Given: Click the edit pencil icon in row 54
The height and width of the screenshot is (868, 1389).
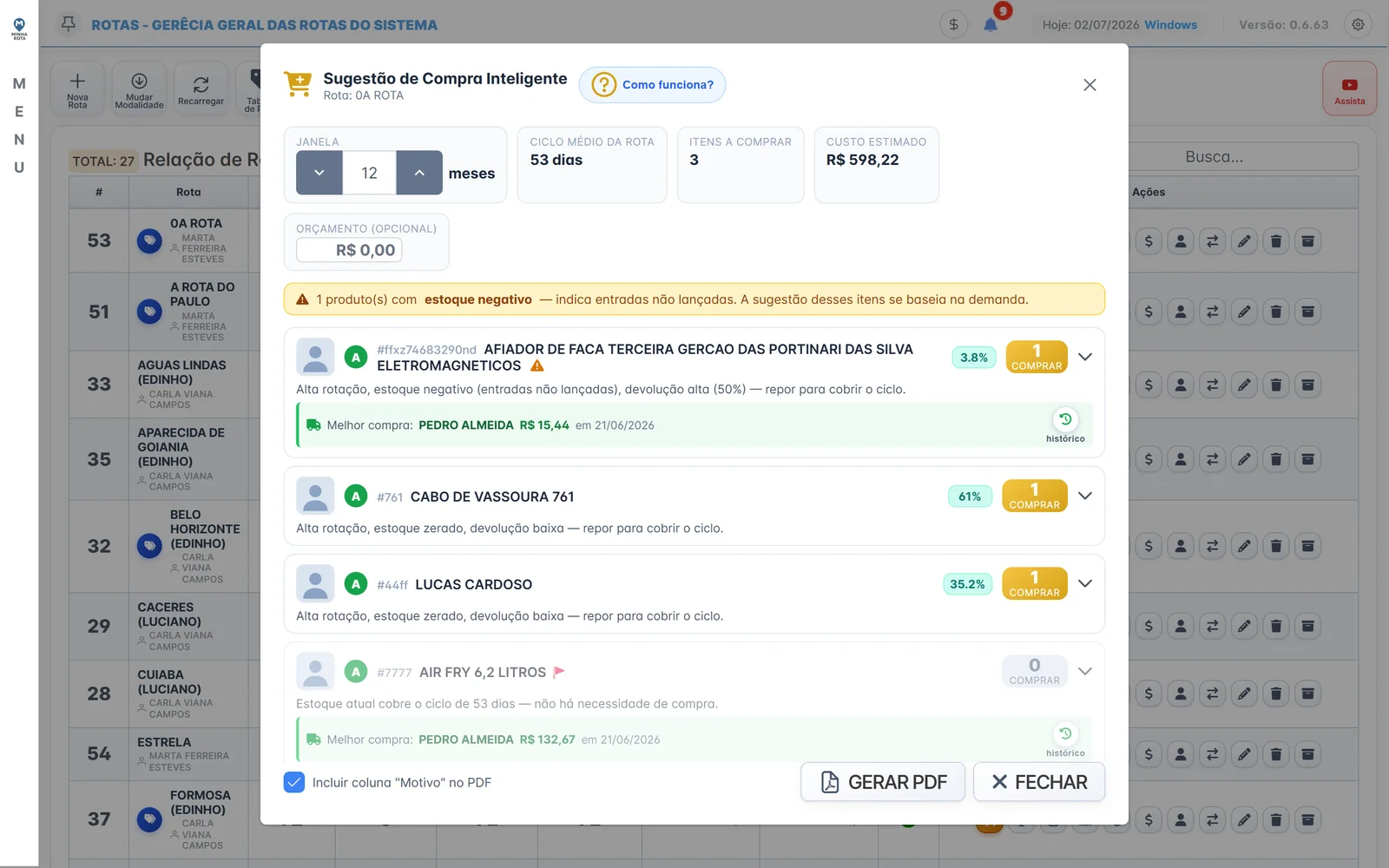Looking at the screenshot, I should tap(1244, 754).
